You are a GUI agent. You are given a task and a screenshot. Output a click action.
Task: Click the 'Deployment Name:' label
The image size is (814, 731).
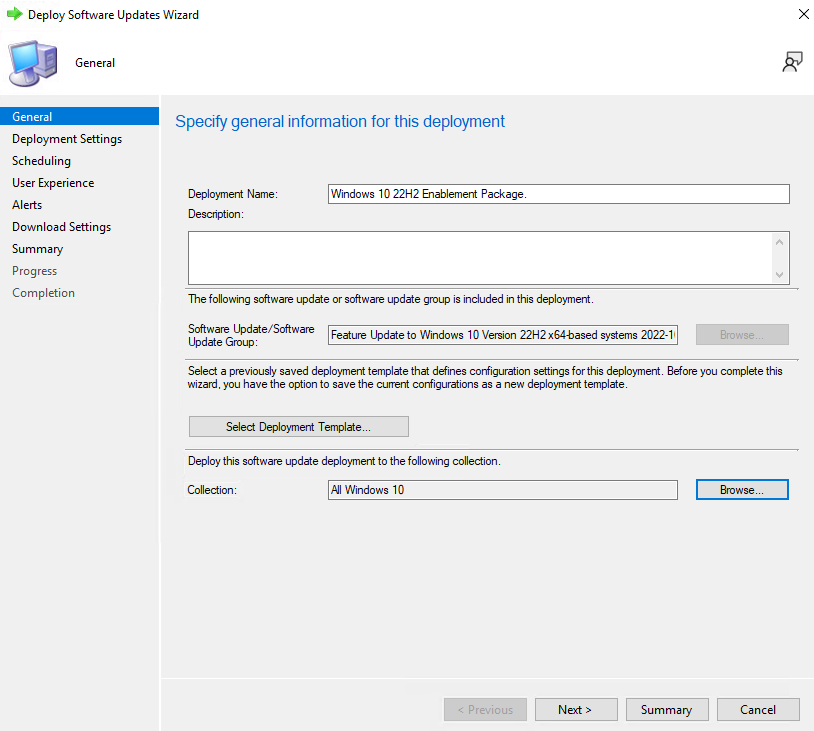pos(233,194)
